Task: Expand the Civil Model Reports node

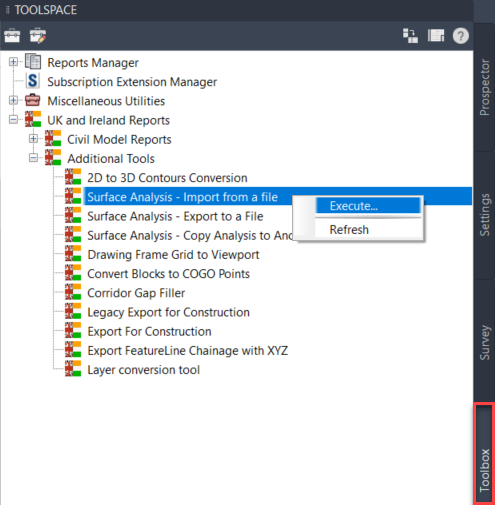Action: [33, 139]
